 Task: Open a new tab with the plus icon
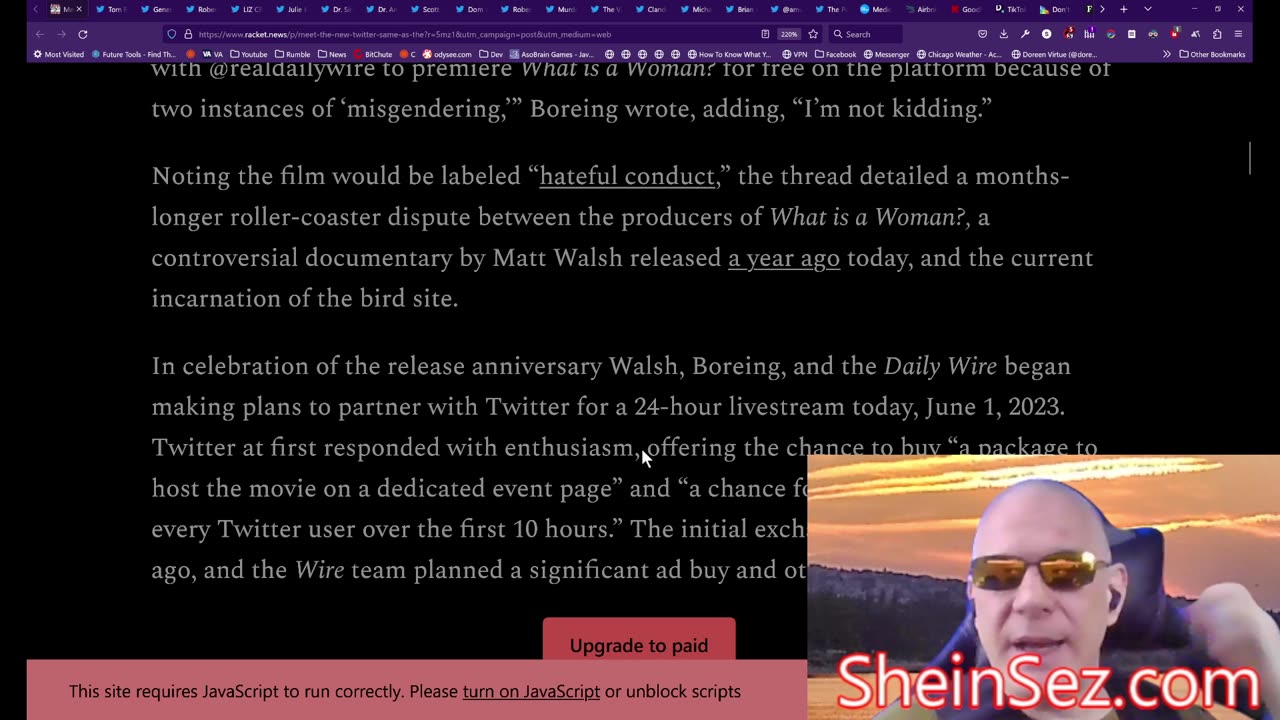(x=1123, y=9)
